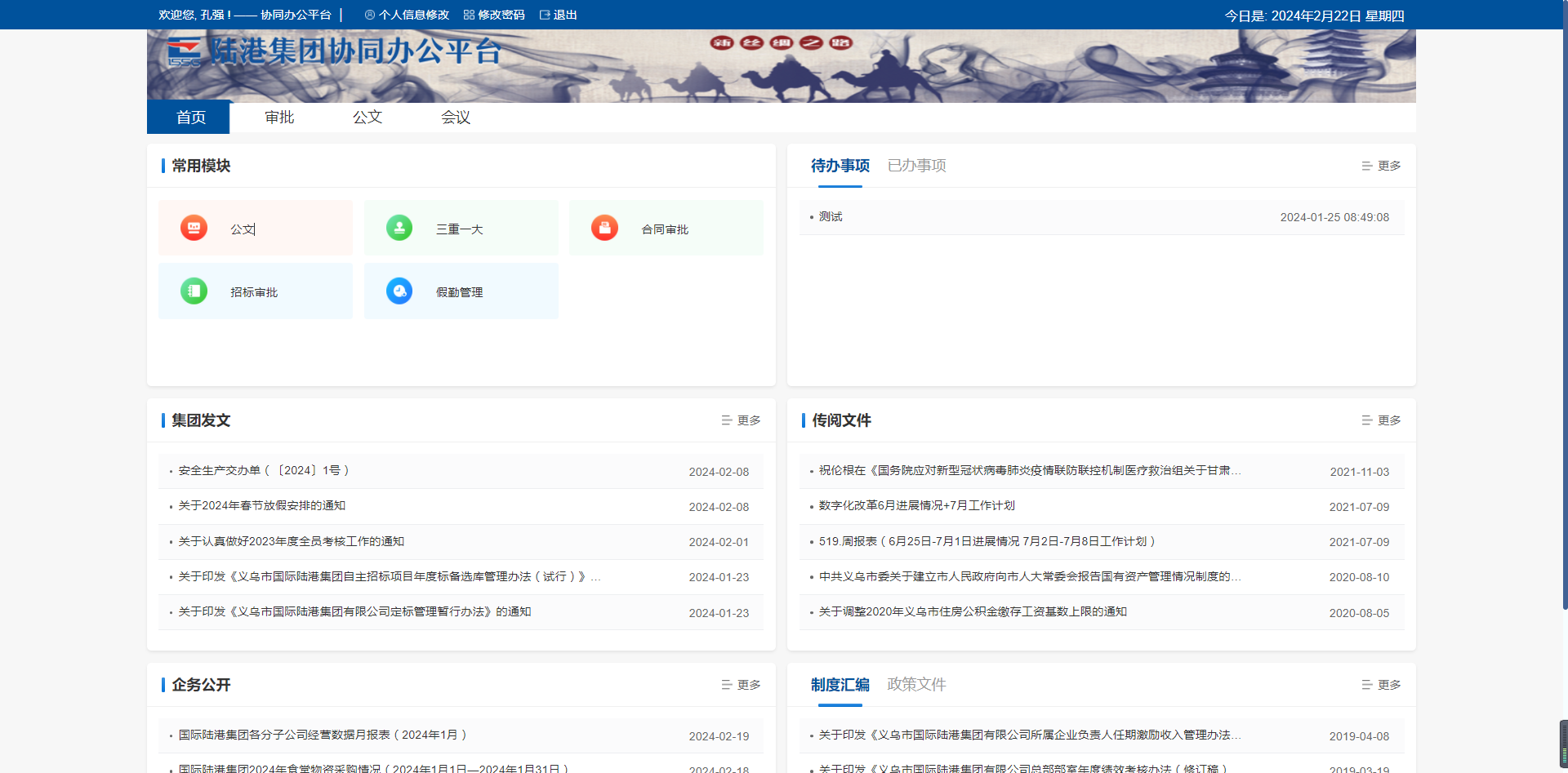The width and height of the screenshot is (1568, 773).
Task: Click the ISSC logo in banner
Action: click(x=183, y=52)
